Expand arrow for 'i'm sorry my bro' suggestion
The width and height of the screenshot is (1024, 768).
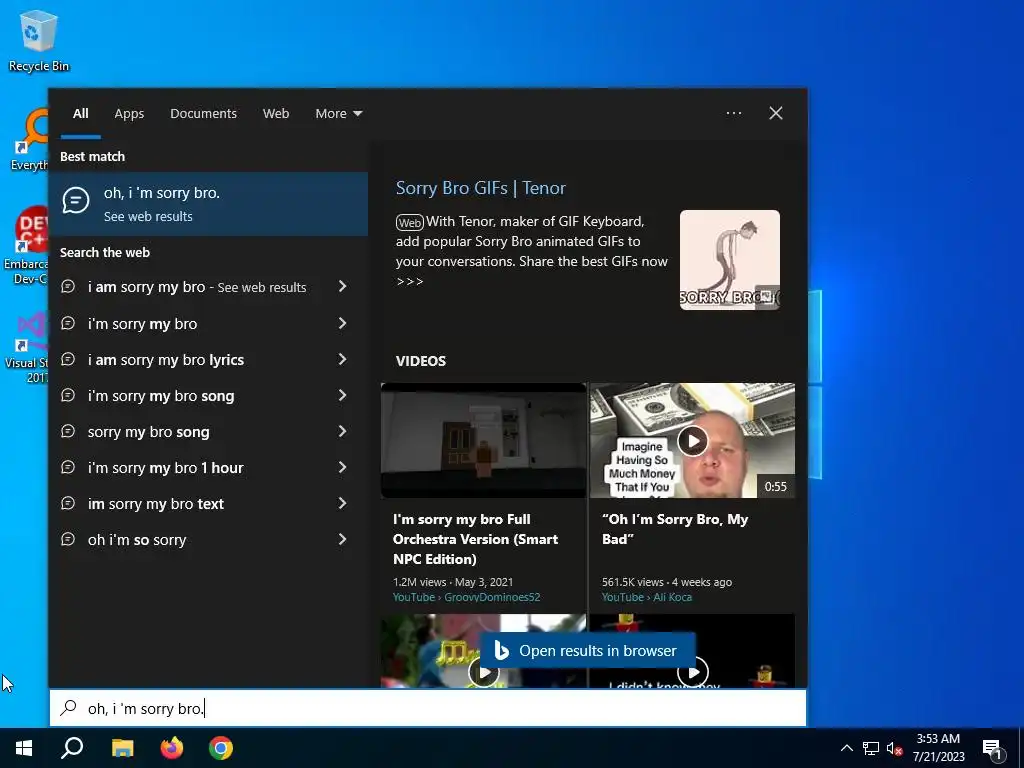[342, 323]
